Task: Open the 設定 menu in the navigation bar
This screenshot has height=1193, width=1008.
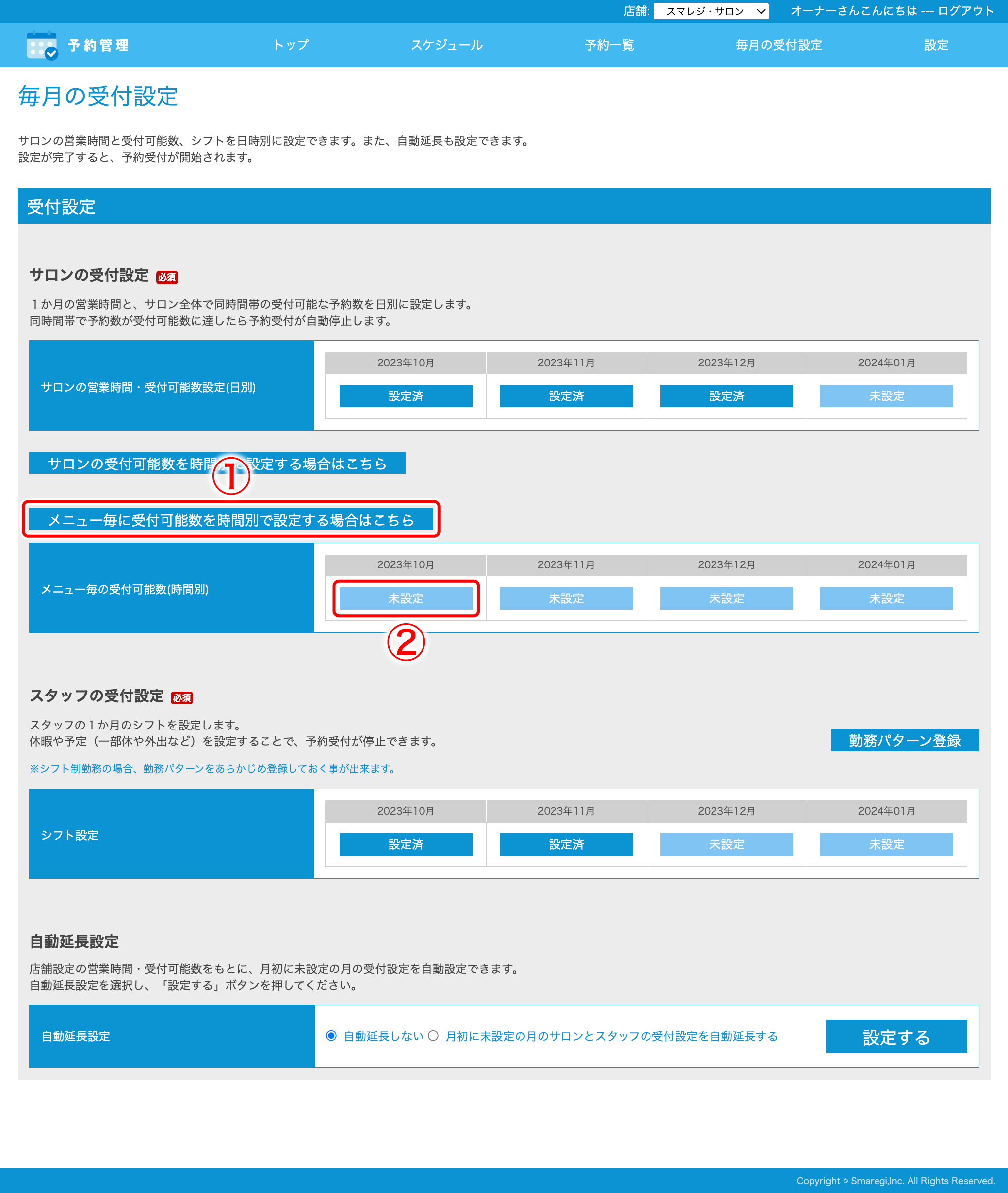Action: pyautogui.click(x=936, y=45)
